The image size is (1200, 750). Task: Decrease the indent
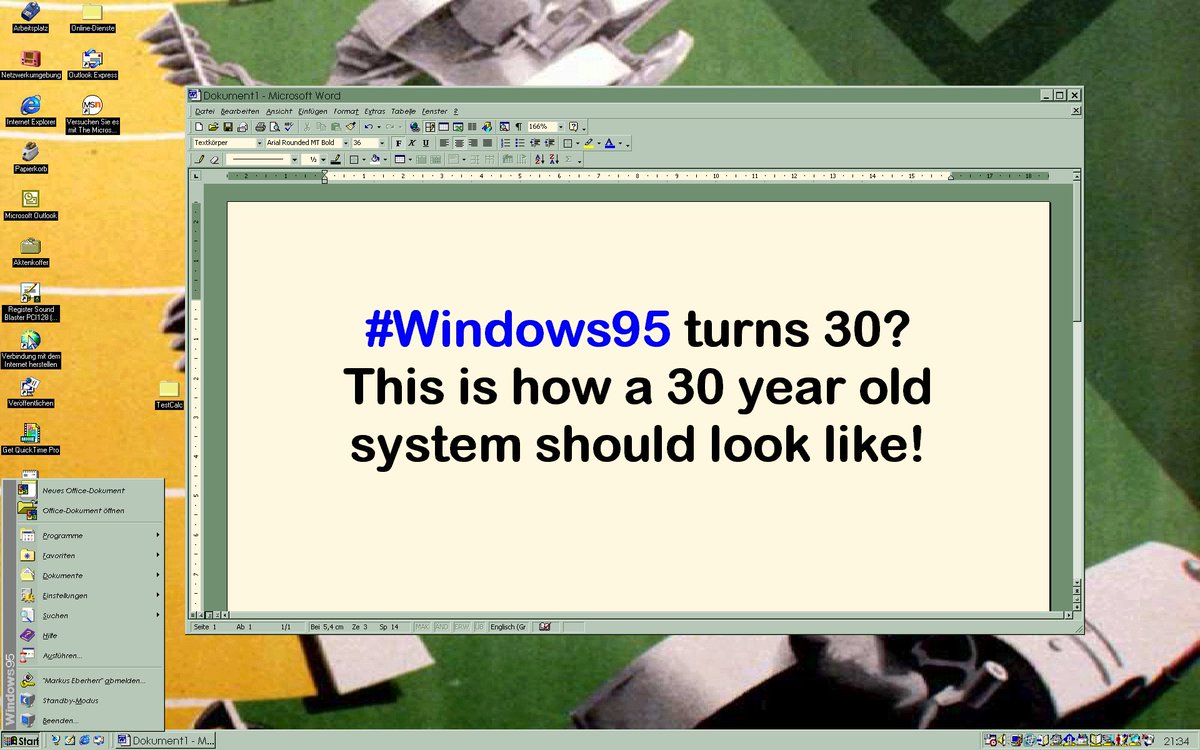point(535,143)
